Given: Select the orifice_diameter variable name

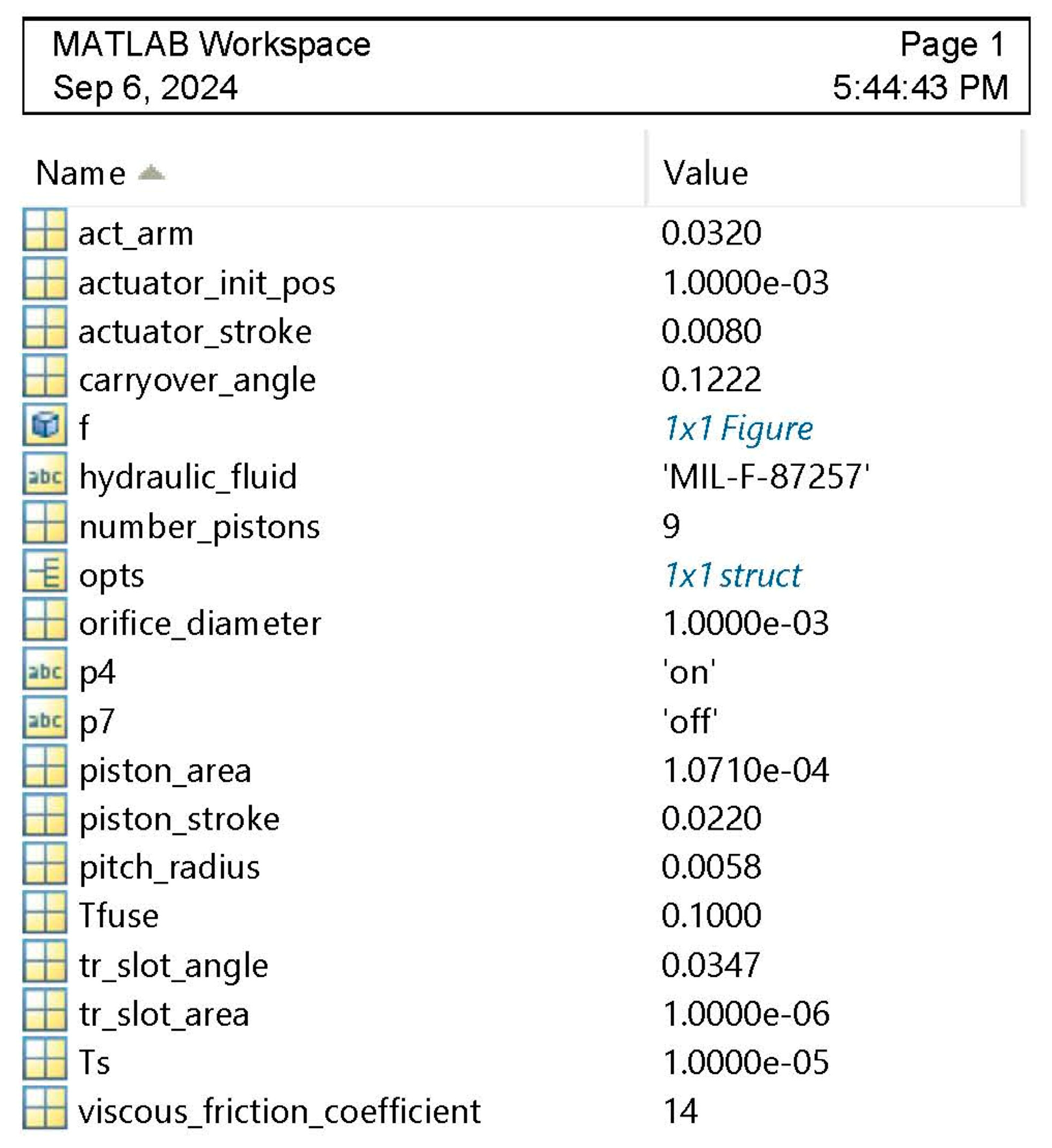Looking at the screenshot, I should pyautogui.click(x=200, y=623).
